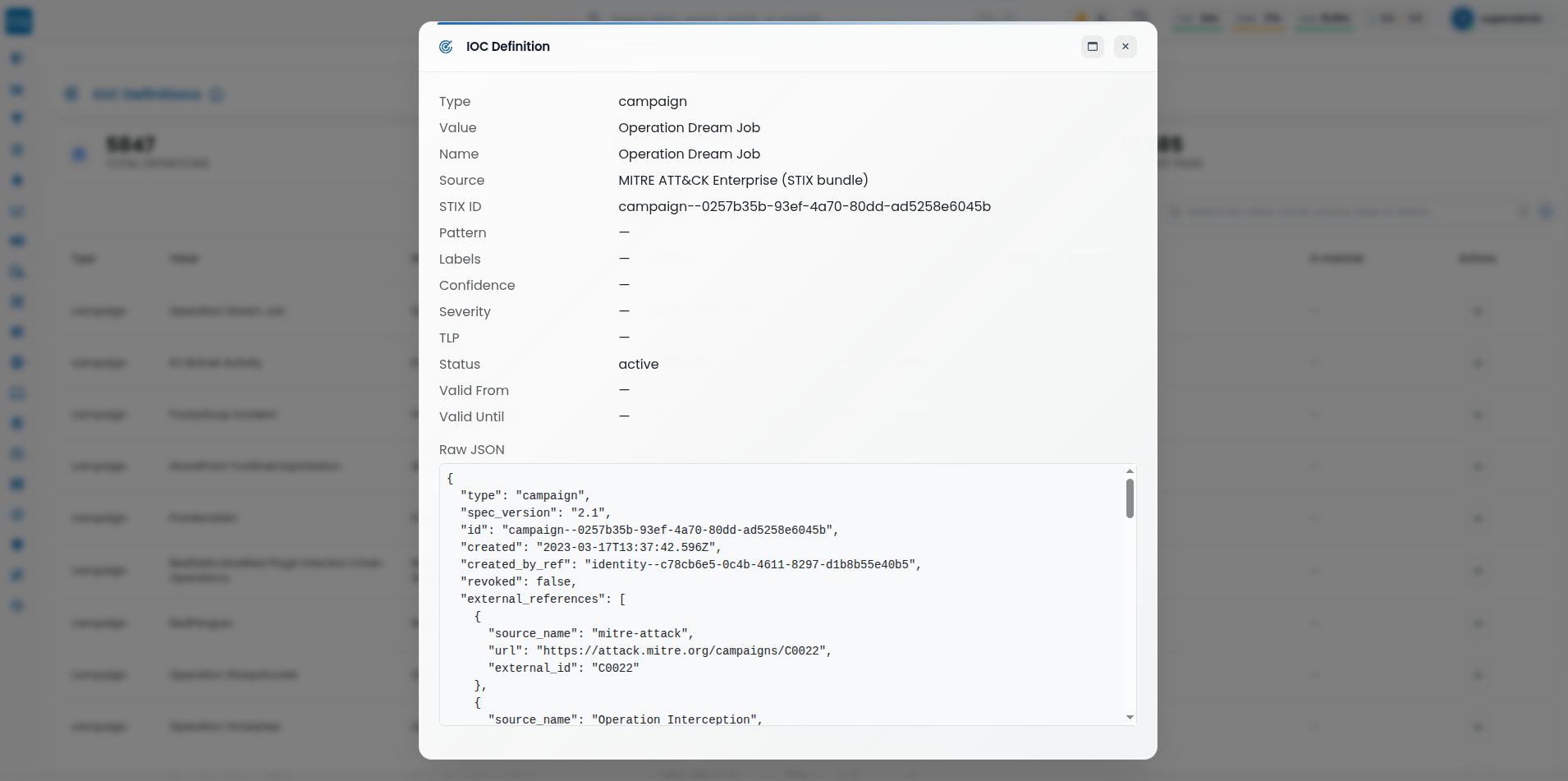The image size is (1568, 781).
Task: Click the Raw JSON scrollbar thumb
Action: [1130, 498]
